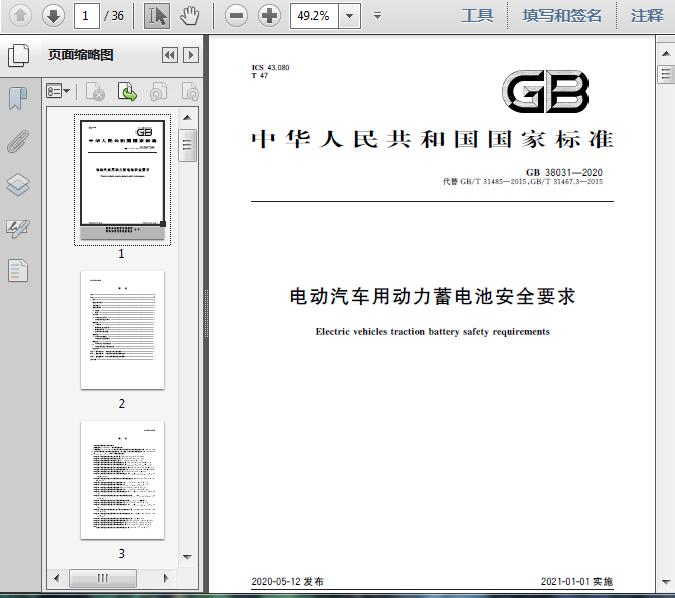Select page 2 thumbnail

click(122, 330)
